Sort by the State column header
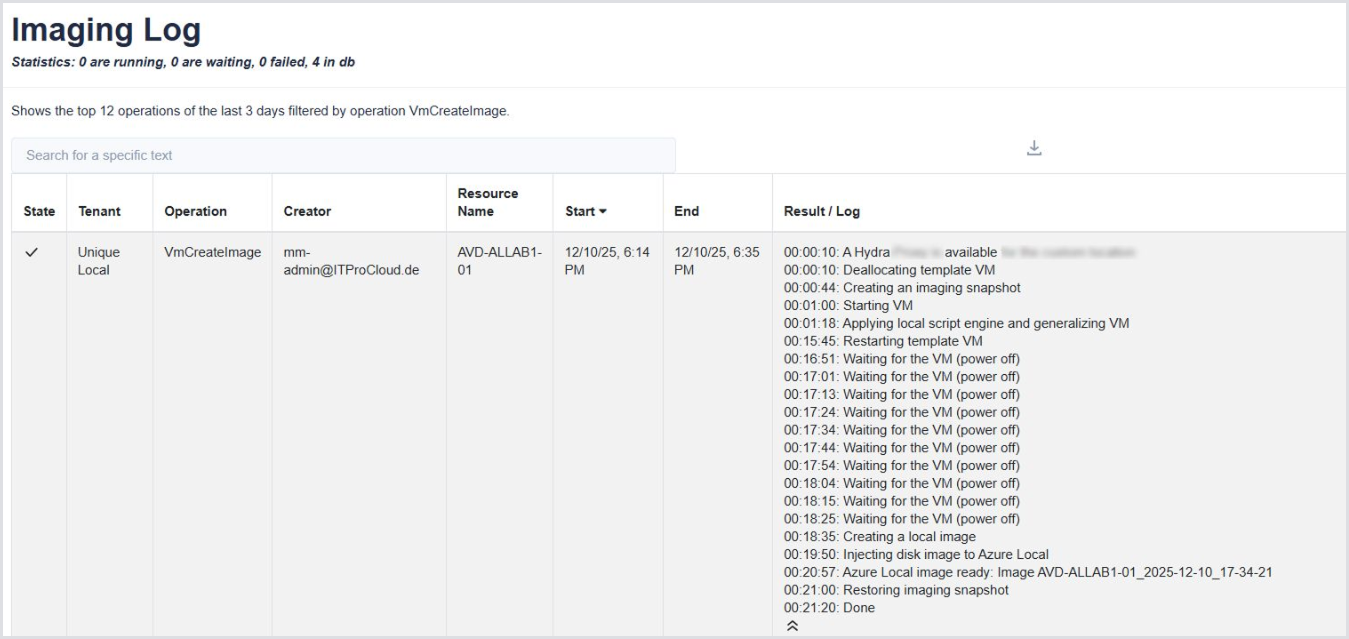The width and height of the screenshot is (1349, 639). [38, 212]
